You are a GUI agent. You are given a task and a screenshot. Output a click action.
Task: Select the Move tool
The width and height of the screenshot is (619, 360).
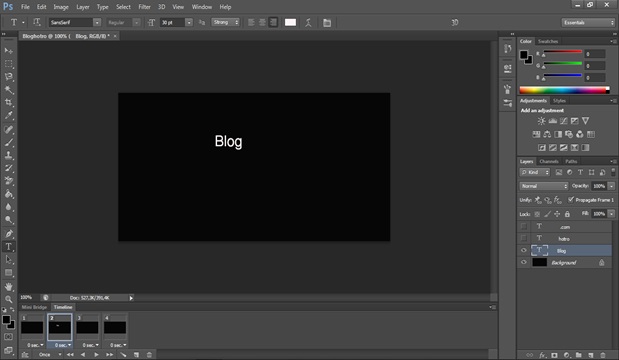click(9, 51)
